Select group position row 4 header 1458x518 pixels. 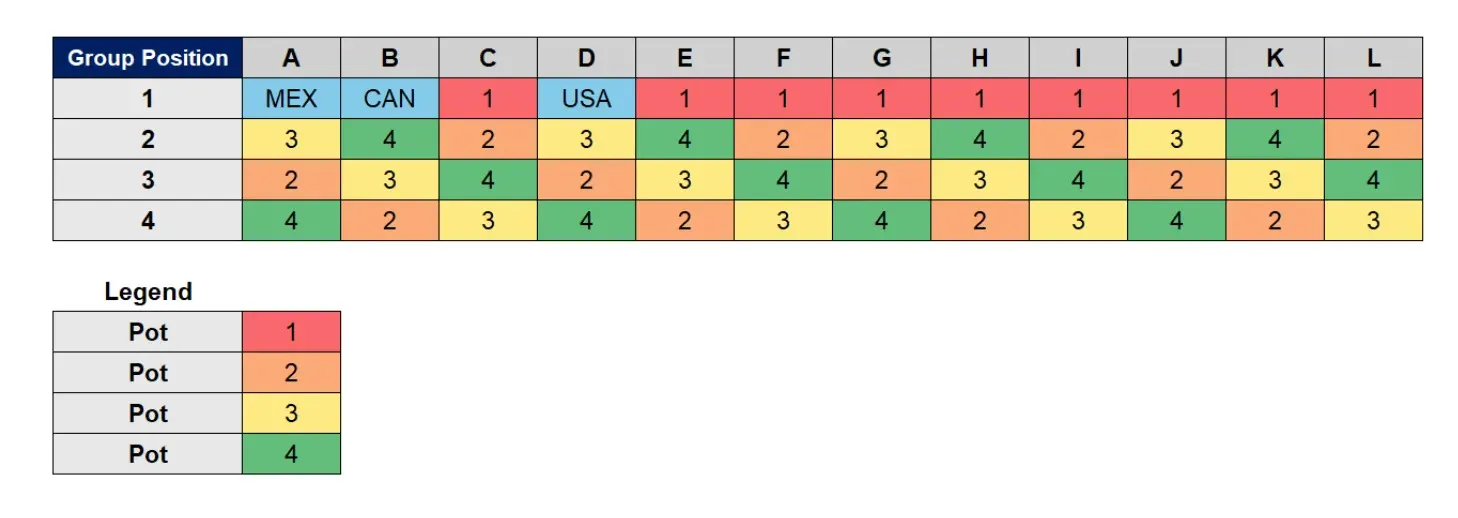(148, 220)
